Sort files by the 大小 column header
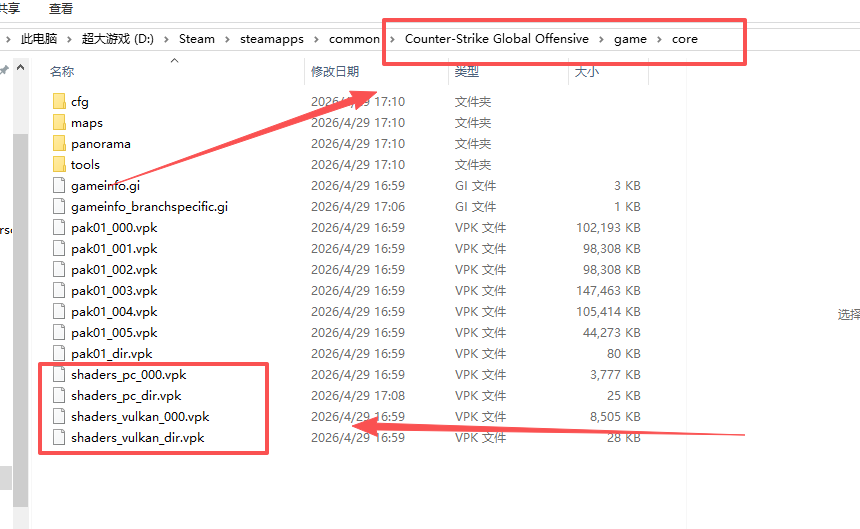860x529 pixels. pos(586,72)
